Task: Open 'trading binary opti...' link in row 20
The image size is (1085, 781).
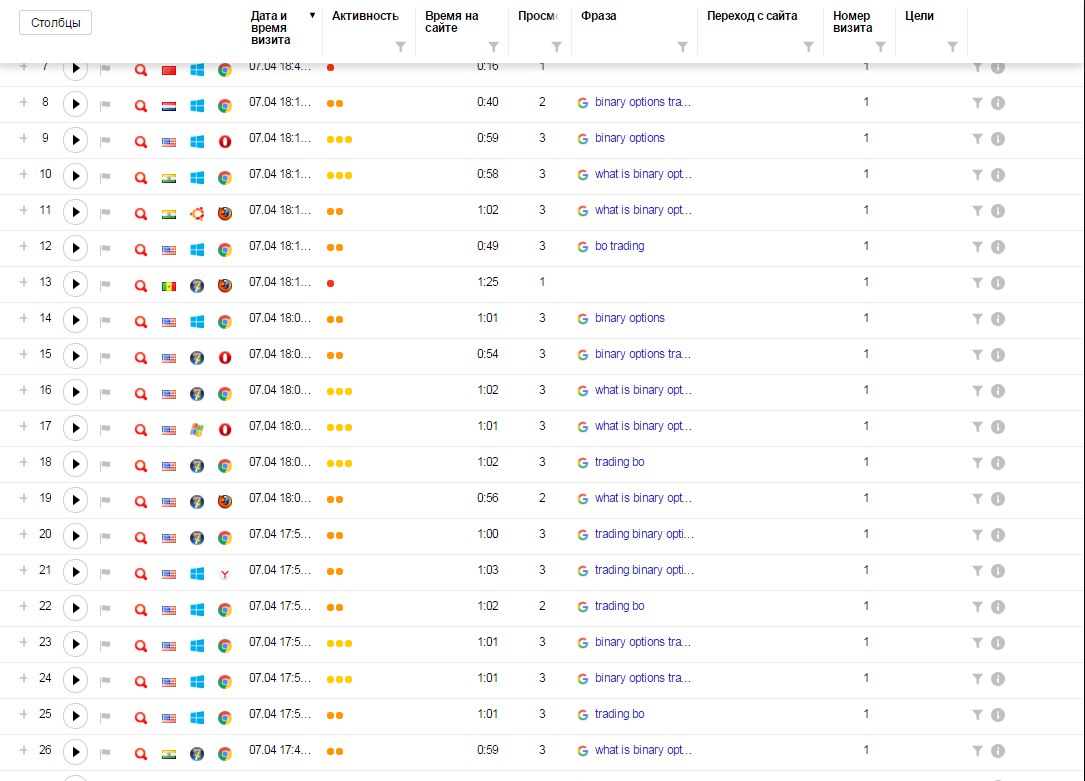Action: tap(644, 534)
